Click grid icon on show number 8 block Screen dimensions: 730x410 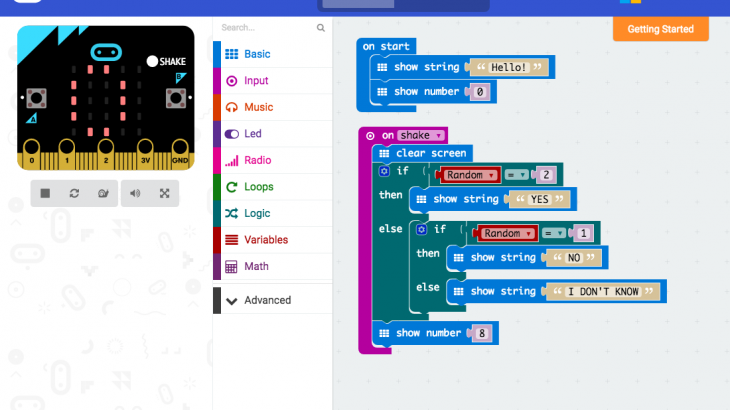[384, 333]
